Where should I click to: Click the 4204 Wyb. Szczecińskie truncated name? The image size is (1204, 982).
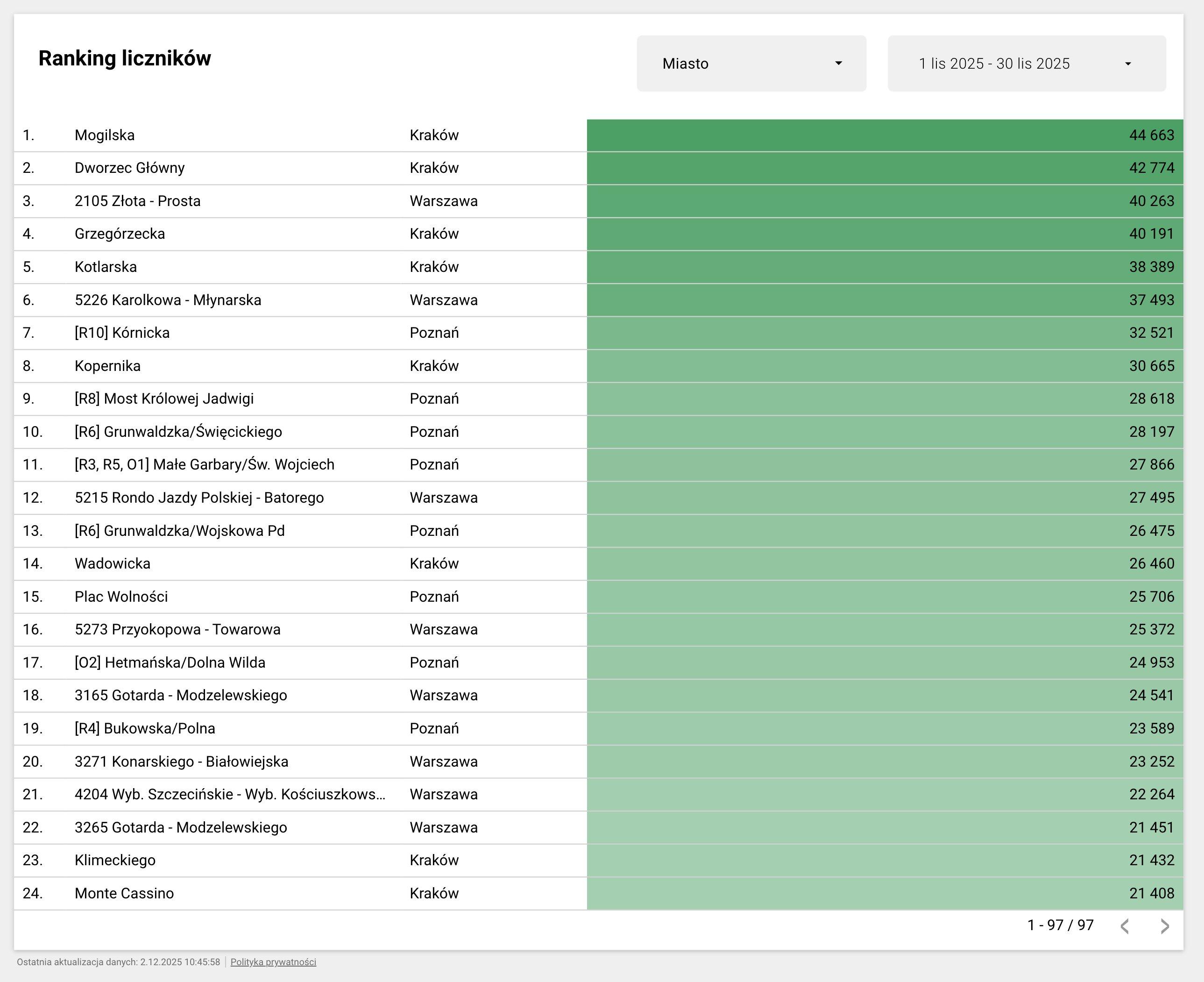click(x=230, y=794)
